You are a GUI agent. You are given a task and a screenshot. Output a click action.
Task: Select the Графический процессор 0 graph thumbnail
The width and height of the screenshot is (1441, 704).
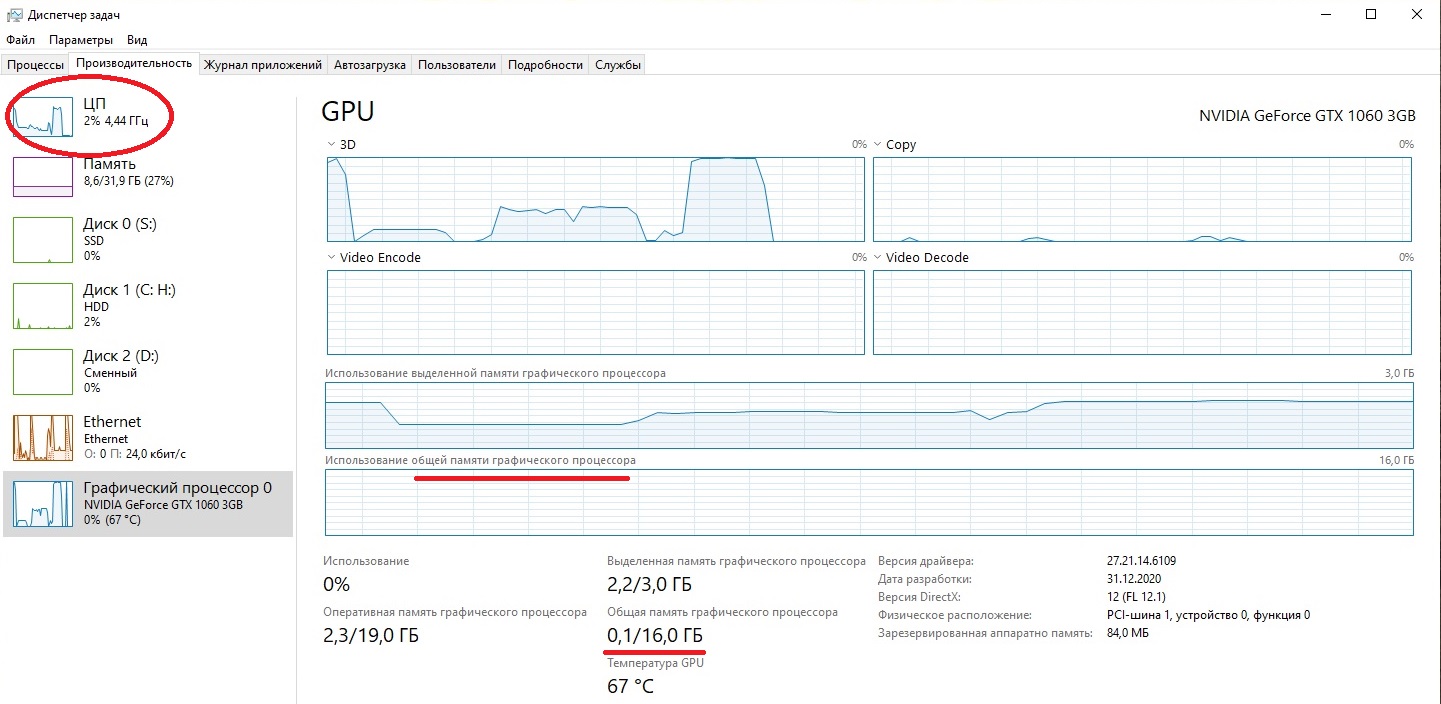click(43, 504)
